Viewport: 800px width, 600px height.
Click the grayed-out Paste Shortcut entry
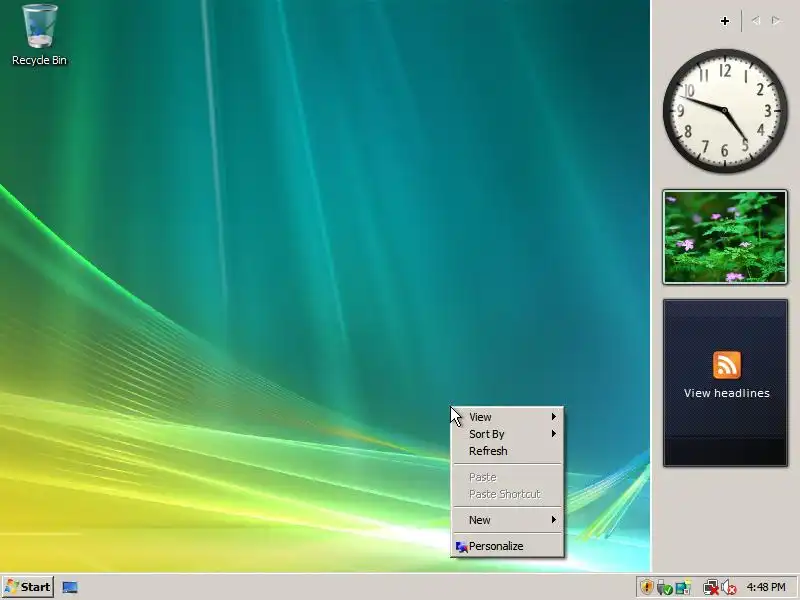508,494
